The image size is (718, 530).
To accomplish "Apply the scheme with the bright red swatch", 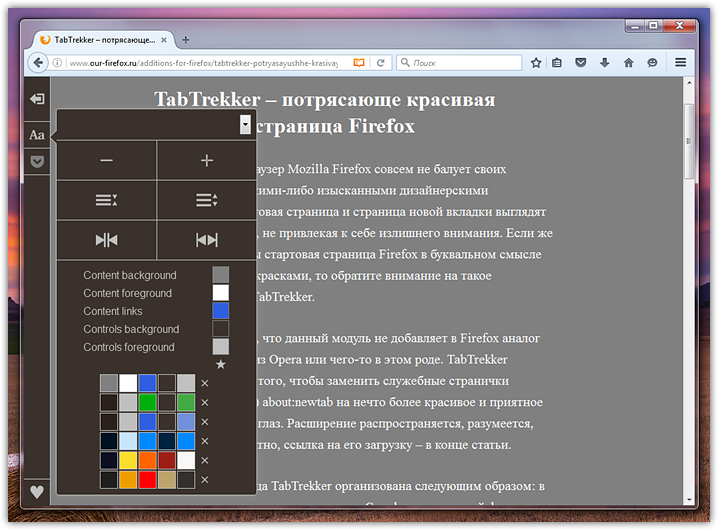I will (x=147, y=480).
